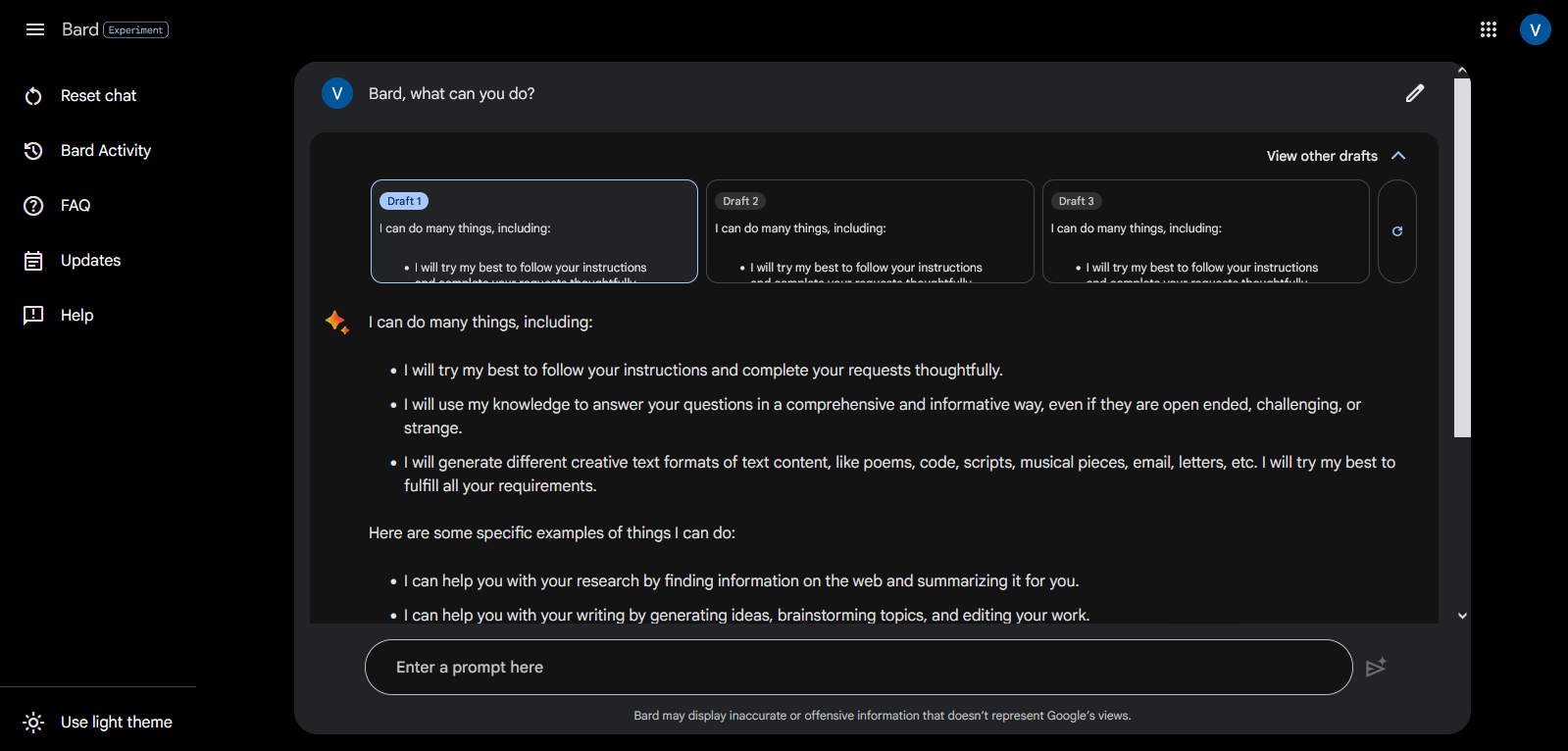Open the account avatar in top bar
This screenshot has height=751, width=1568.
(x=1536, y=29)
